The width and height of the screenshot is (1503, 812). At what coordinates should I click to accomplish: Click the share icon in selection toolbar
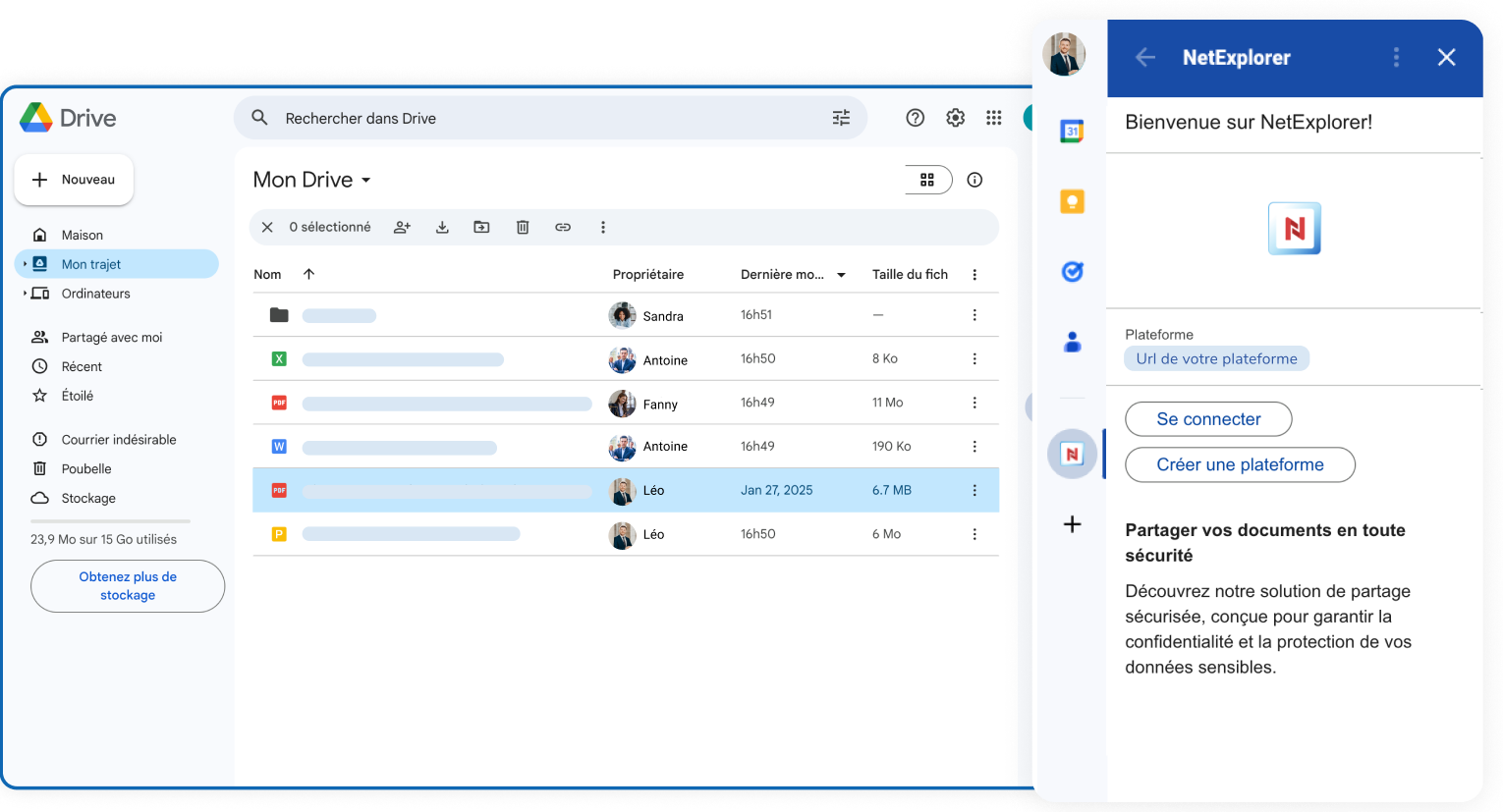pyautogui.click(x=402, y=228)
